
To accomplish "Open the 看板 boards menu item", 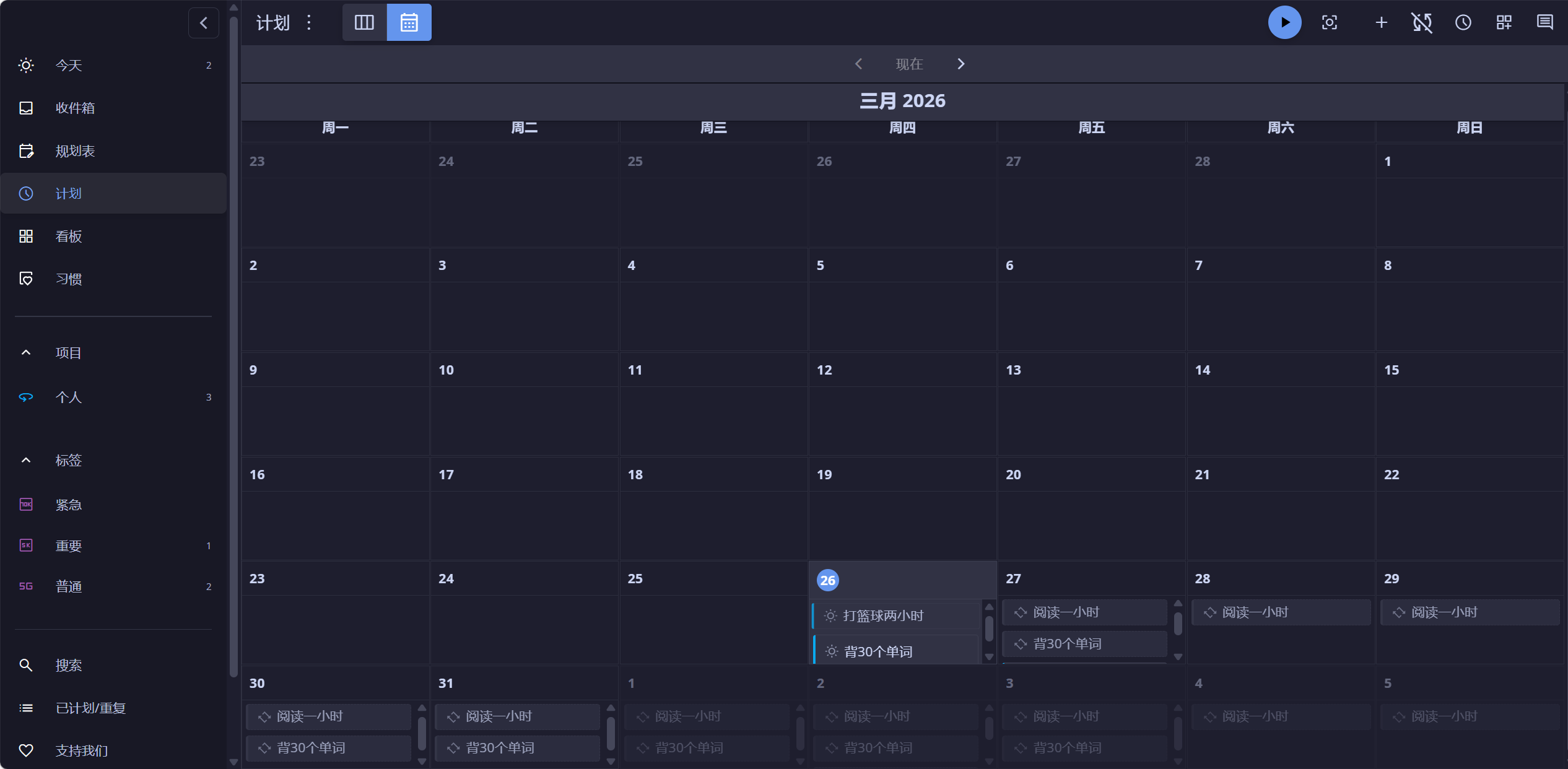I will pyautogui.click(x=69, y=237).
